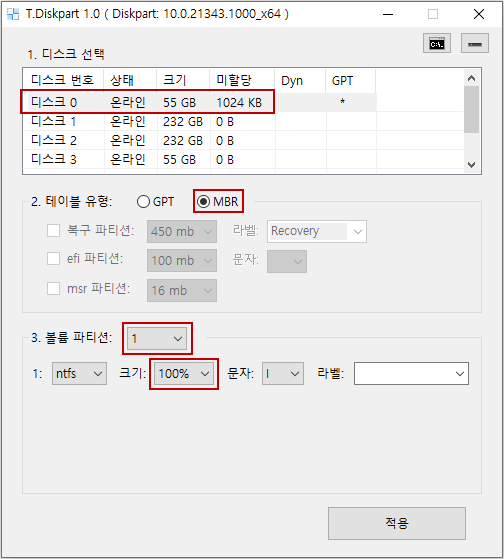This screenshot has height=559, width=504.
Task: Click the 상태 column header
Action: tap(130, 81)
